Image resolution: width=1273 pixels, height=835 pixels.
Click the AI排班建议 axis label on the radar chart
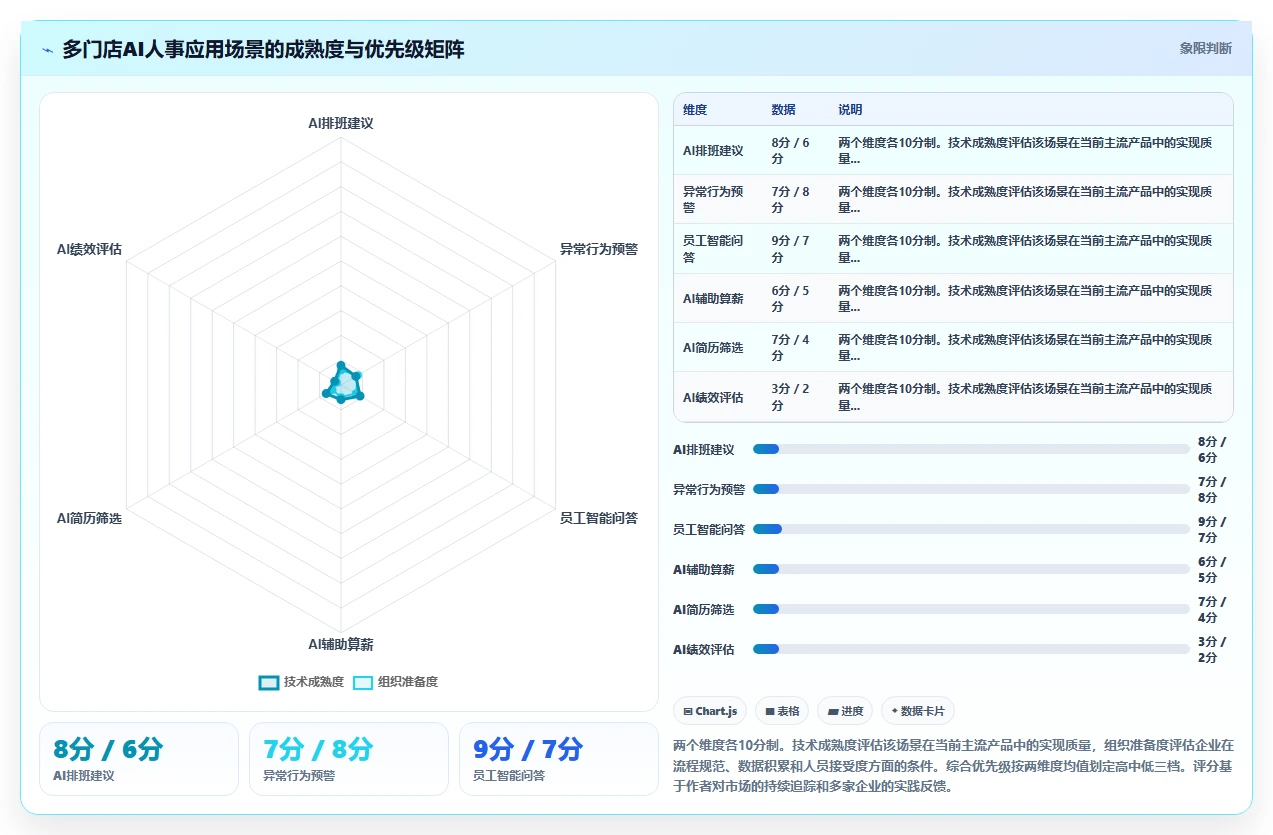(341, 123)
